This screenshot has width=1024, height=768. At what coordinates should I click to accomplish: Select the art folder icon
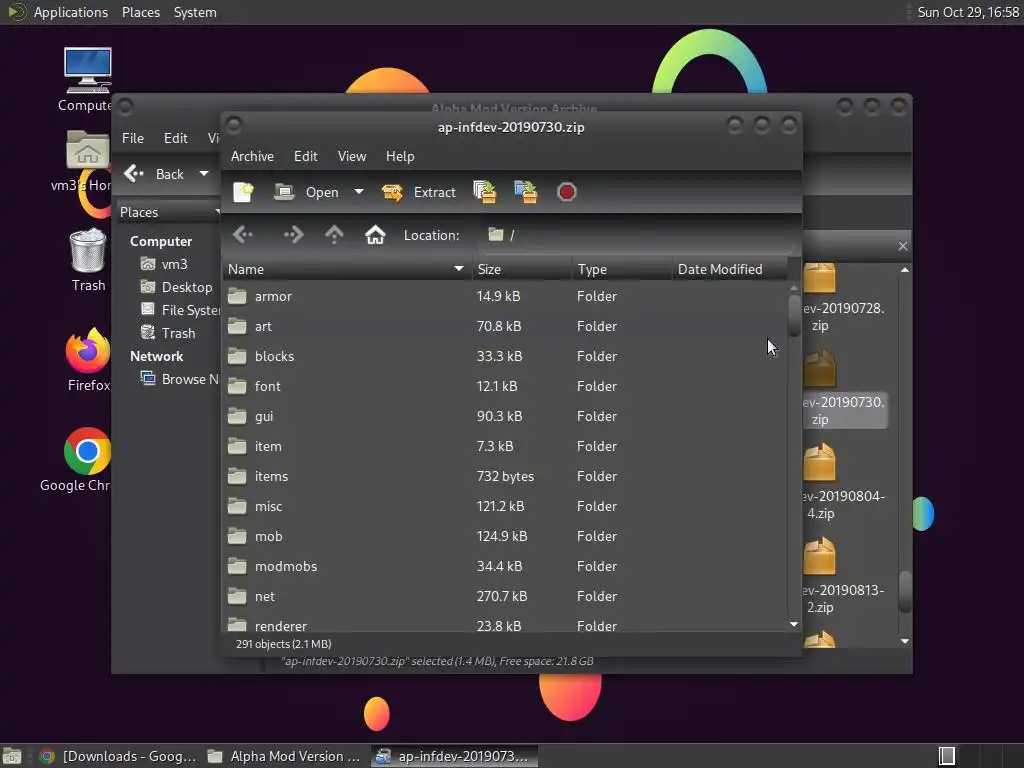[x=237, y=326]
